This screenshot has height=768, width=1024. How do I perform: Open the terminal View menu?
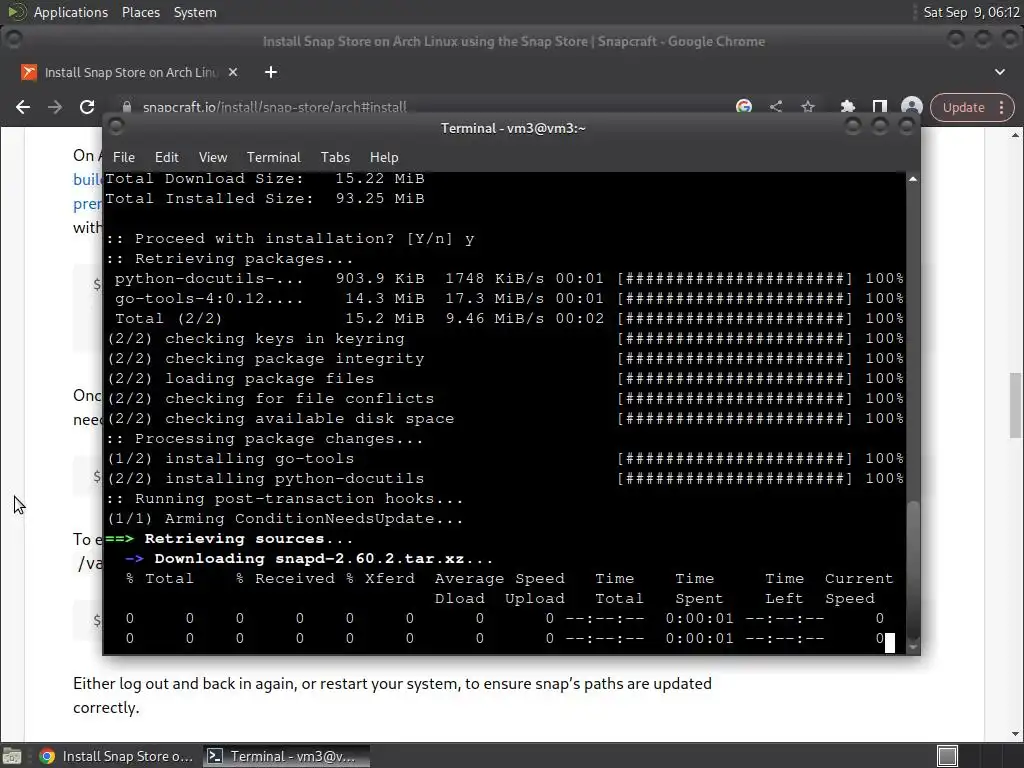[x=213, y=157]
